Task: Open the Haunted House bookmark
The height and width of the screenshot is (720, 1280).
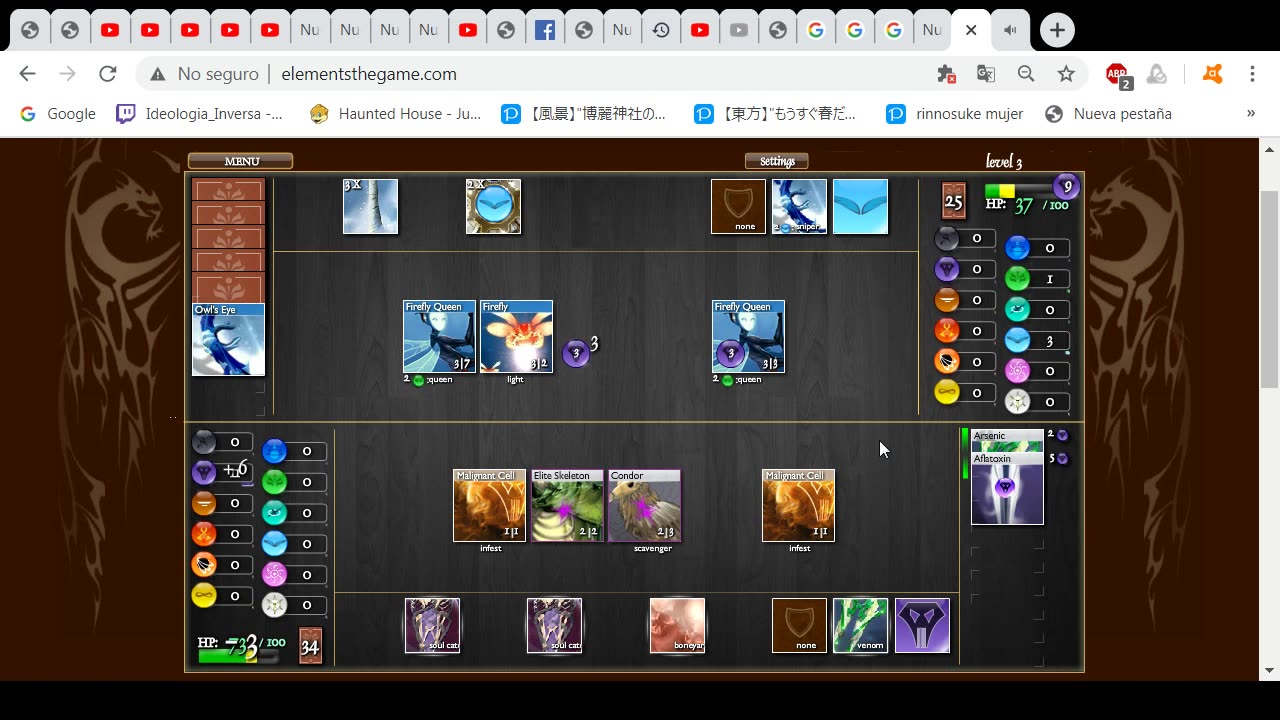Action: (395, 114)
